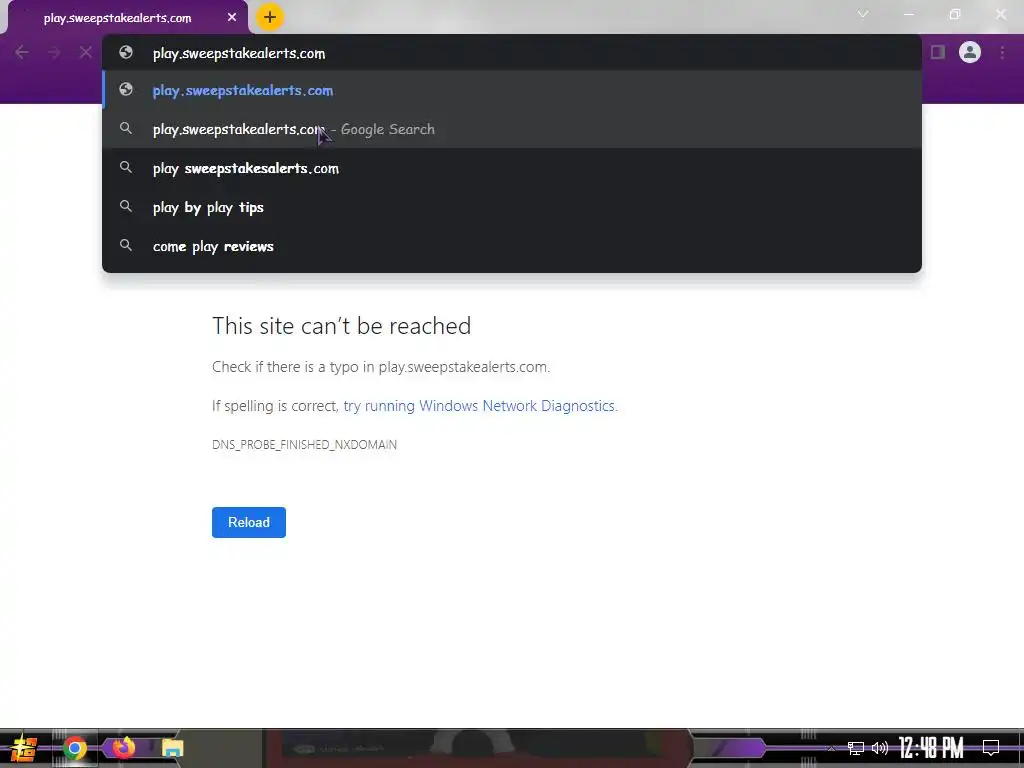Viewport: 1024px width, 768px height.
Task: Launch Firefox from the taskbar
Action: (123, 747)
